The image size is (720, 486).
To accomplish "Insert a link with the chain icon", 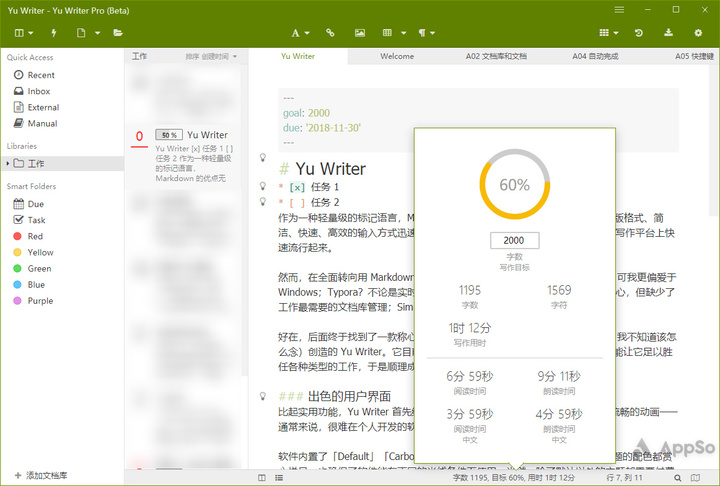I will click(330, 33).
